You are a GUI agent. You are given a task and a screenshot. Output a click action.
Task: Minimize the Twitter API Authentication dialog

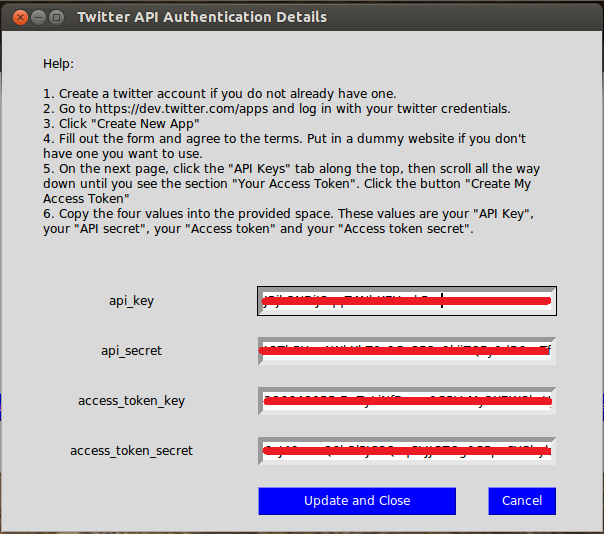click(38, 17)
